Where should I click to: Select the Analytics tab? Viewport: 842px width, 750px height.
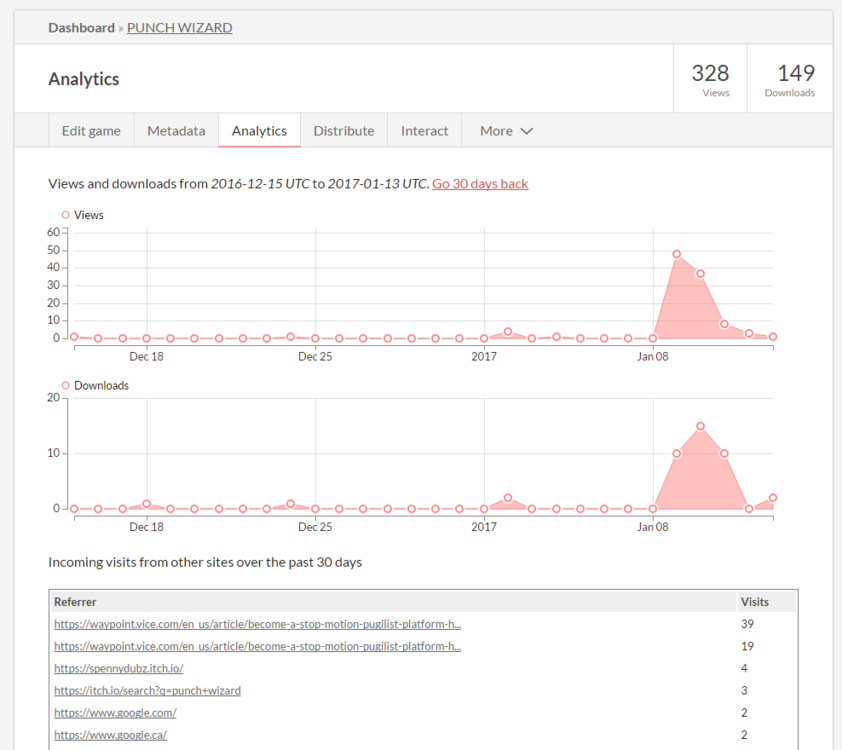259,131
